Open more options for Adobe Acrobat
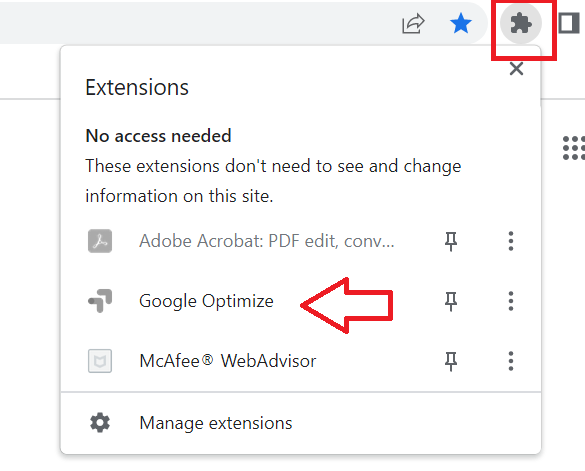 [x=511, y=241]
